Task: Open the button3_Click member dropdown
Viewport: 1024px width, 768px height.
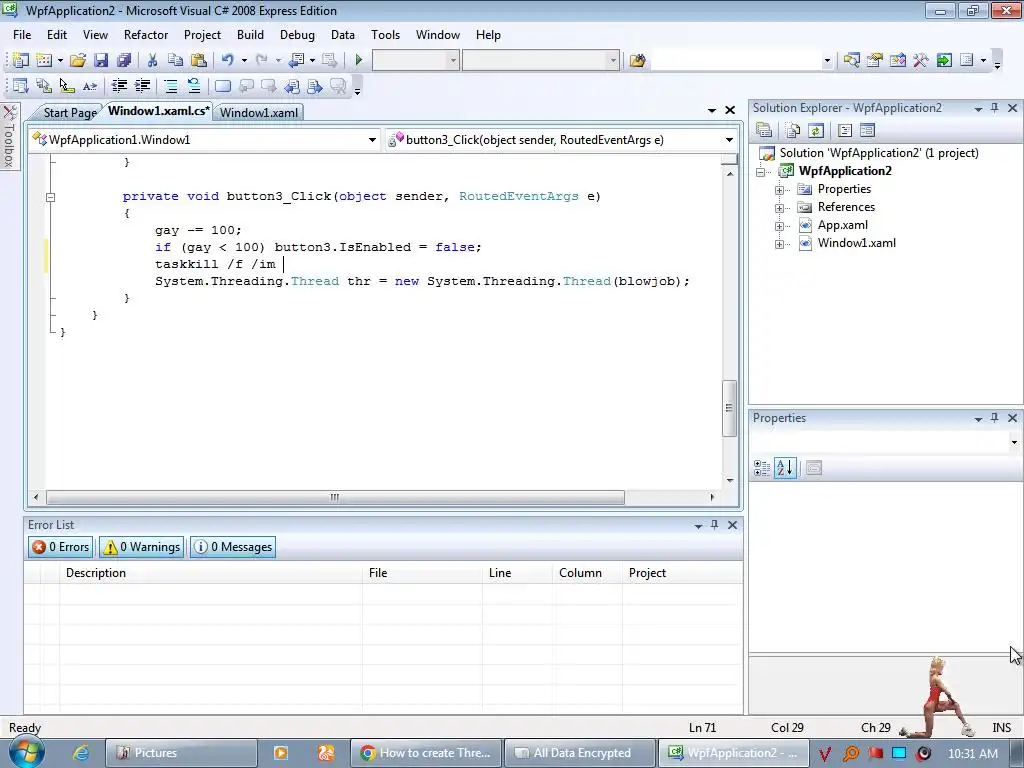Action: click(x=729, y=140)
